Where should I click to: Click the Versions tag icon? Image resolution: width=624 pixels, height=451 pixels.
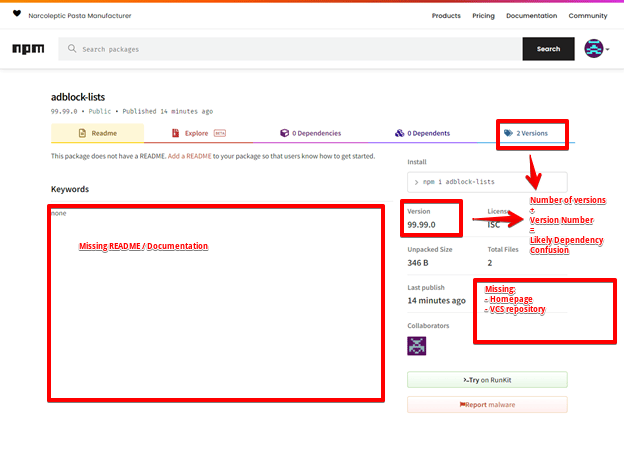pos(508,133)
